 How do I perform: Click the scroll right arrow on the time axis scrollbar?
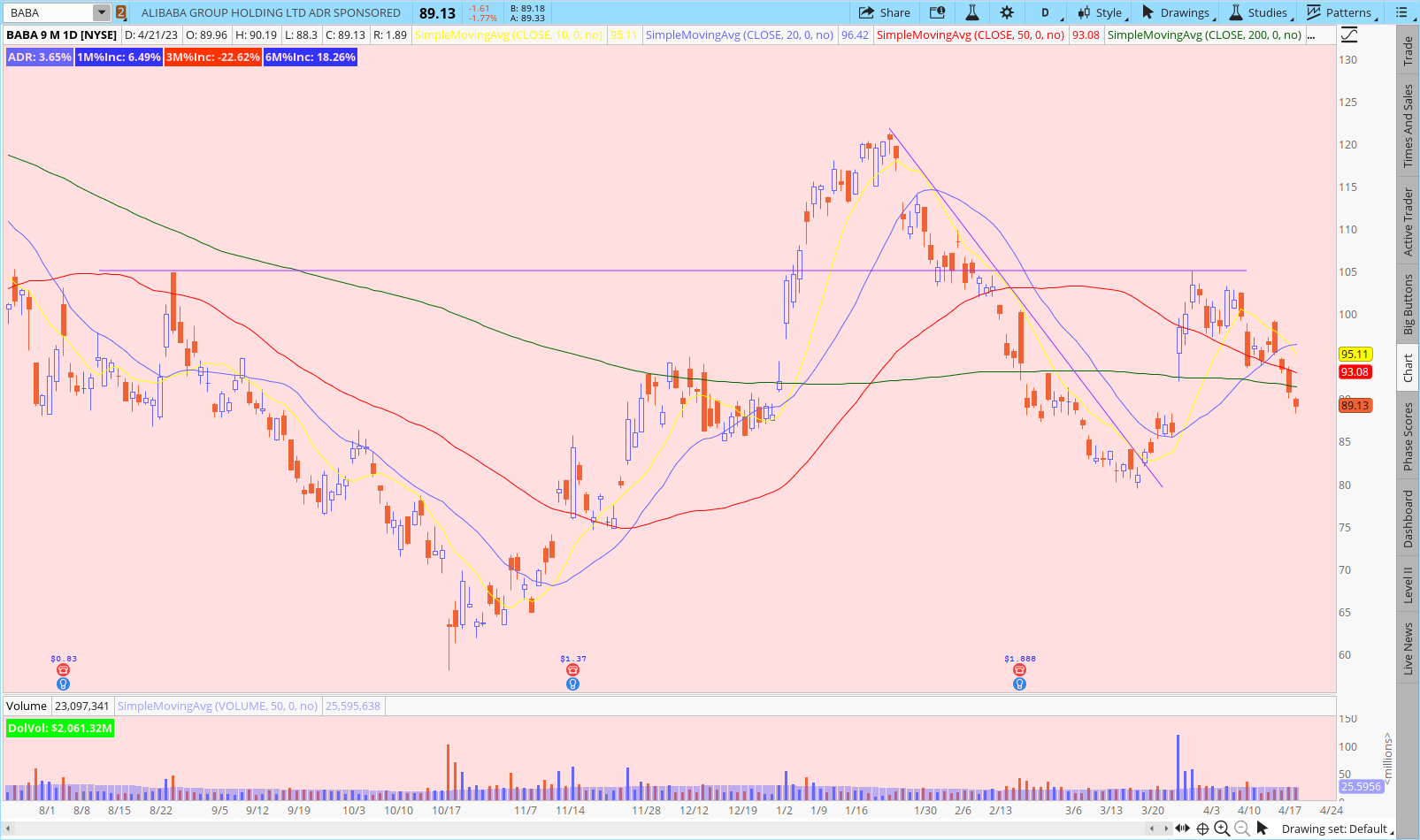[x=1166, y=829]
